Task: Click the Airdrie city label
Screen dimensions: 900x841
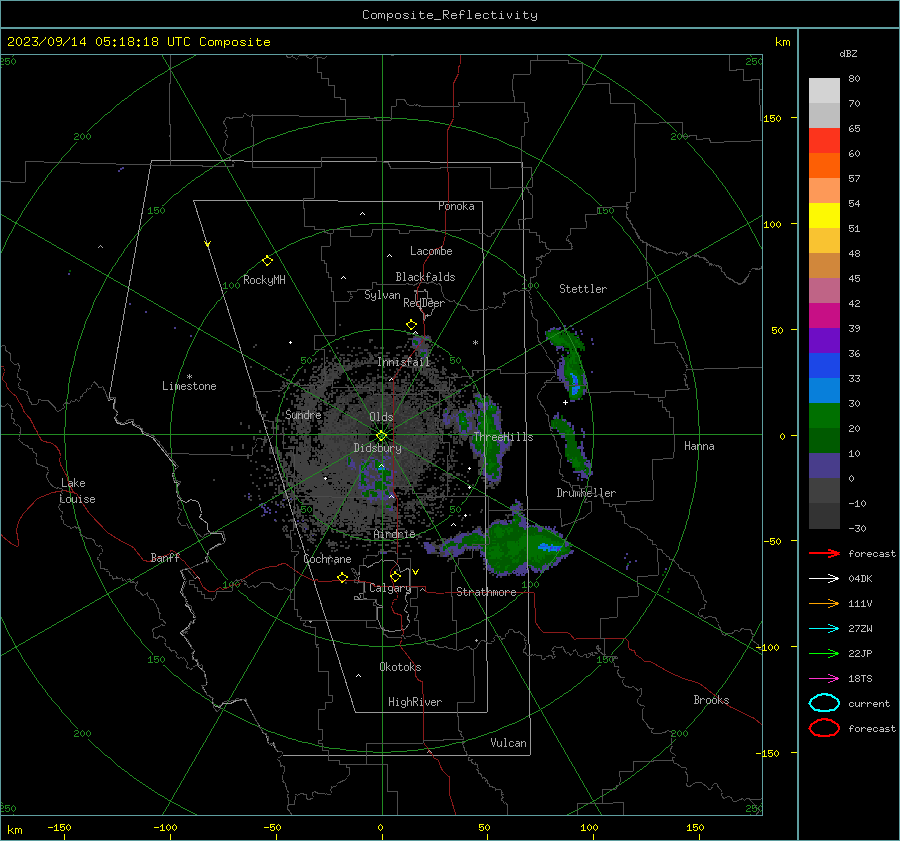Action: pos(394,534)
